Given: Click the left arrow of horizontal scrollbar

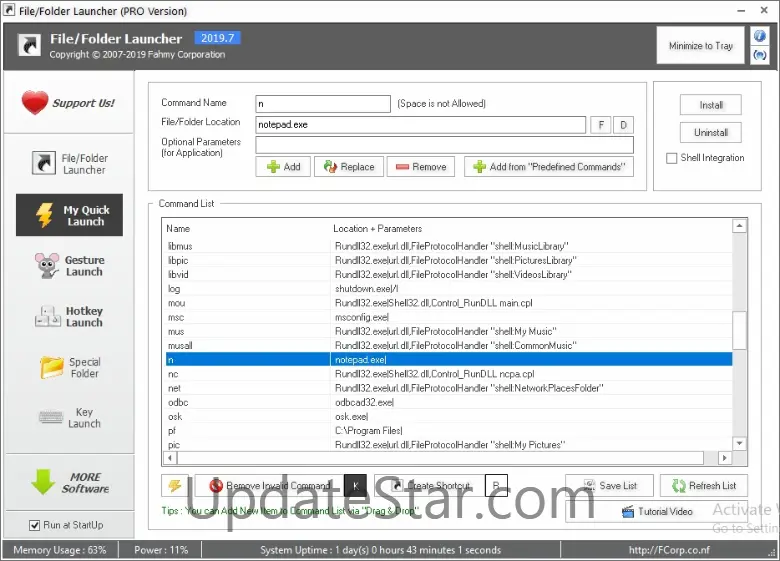Looking at the screenshot, I should click(x=170, y=458).
